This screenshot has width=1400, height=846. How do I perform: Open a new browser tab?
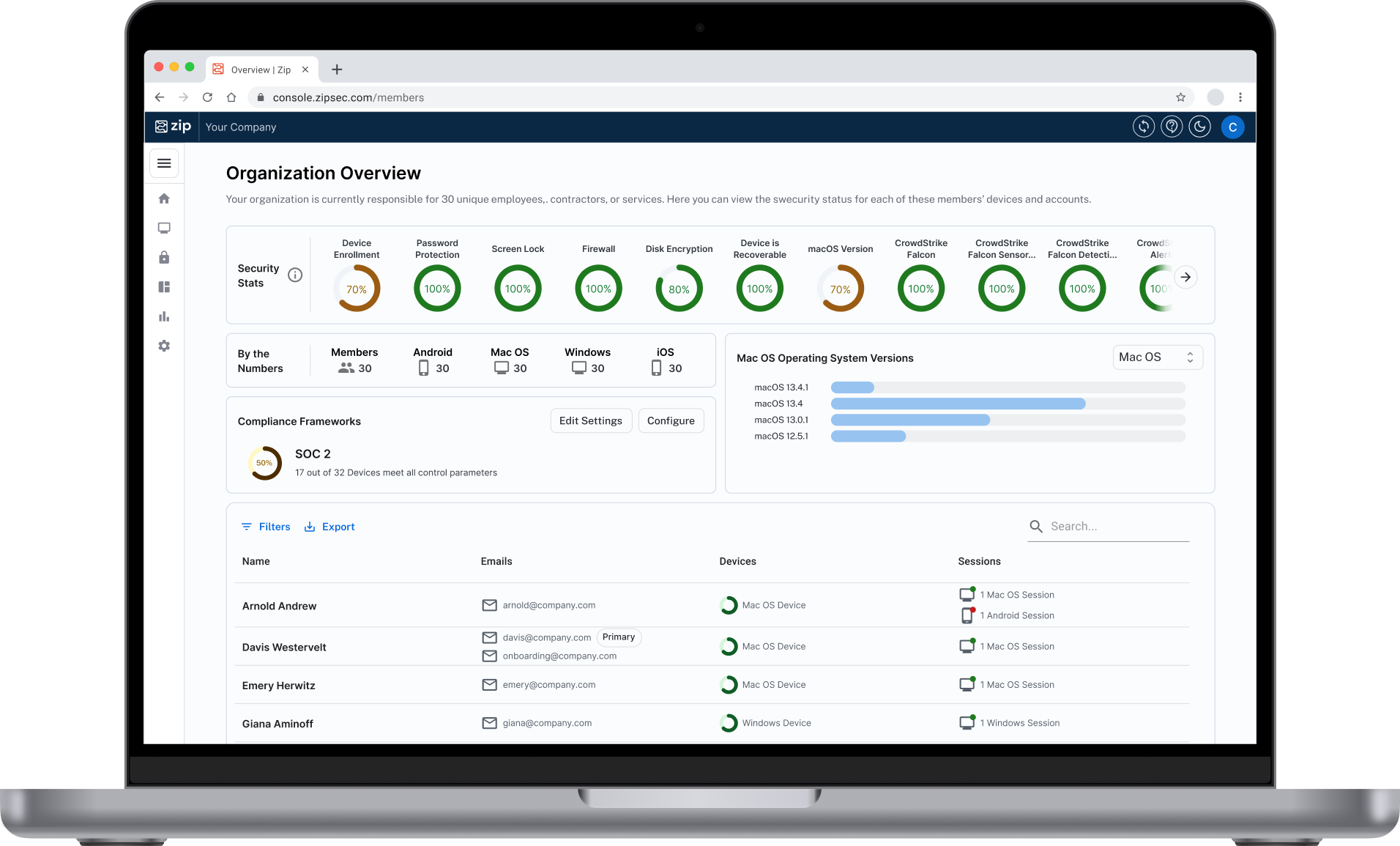tap(337, 70)
